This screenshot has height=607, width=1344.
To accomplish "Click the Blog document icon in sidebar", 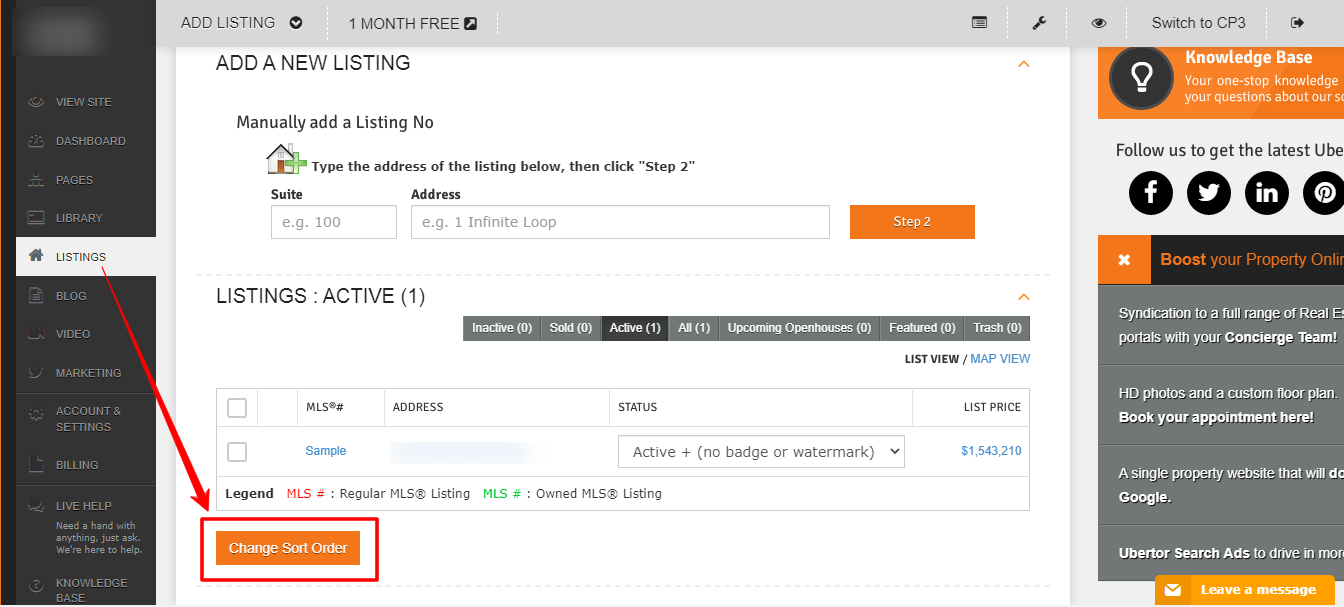I will click(x=36, y=295).
